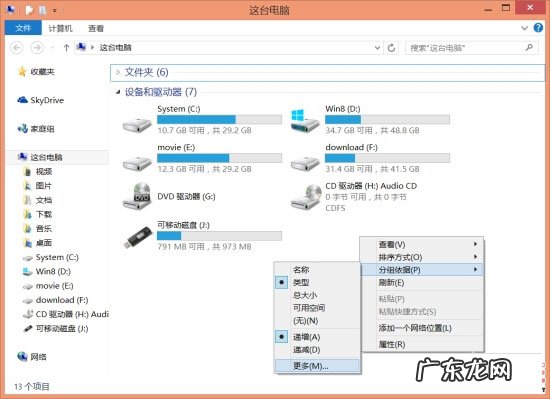Select the download (F:) drive icon
Screen dimensions: 550x399
[x=305, y=163]
